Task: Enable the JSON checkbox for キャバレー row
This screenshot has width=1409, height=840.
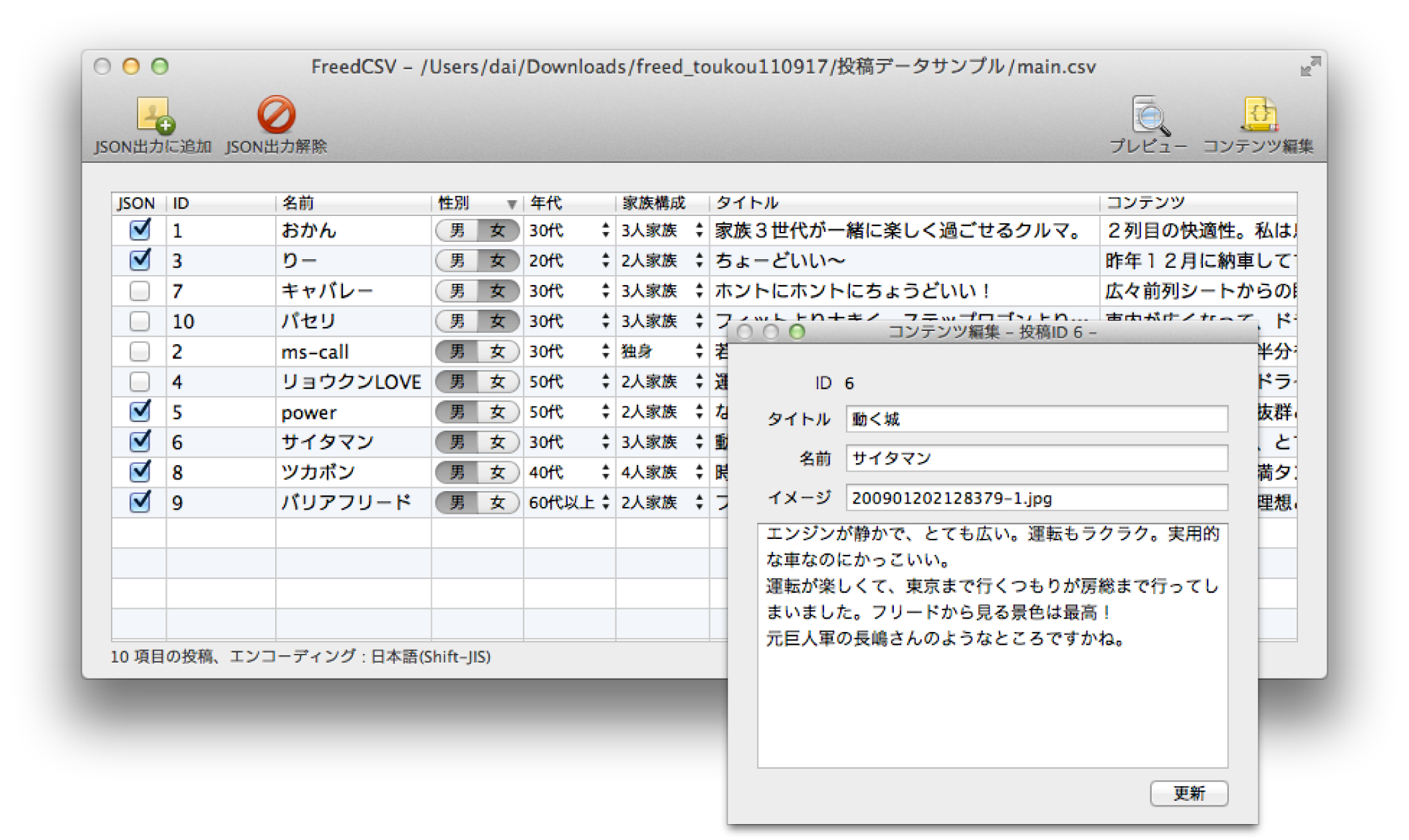Action: click(x=140, y=291)
